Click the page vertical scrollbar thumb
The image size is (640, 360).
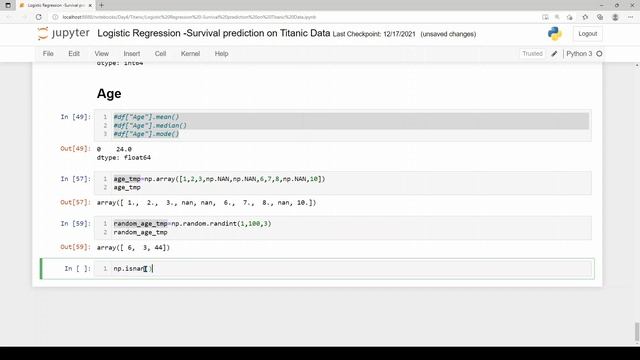(637, 331)
